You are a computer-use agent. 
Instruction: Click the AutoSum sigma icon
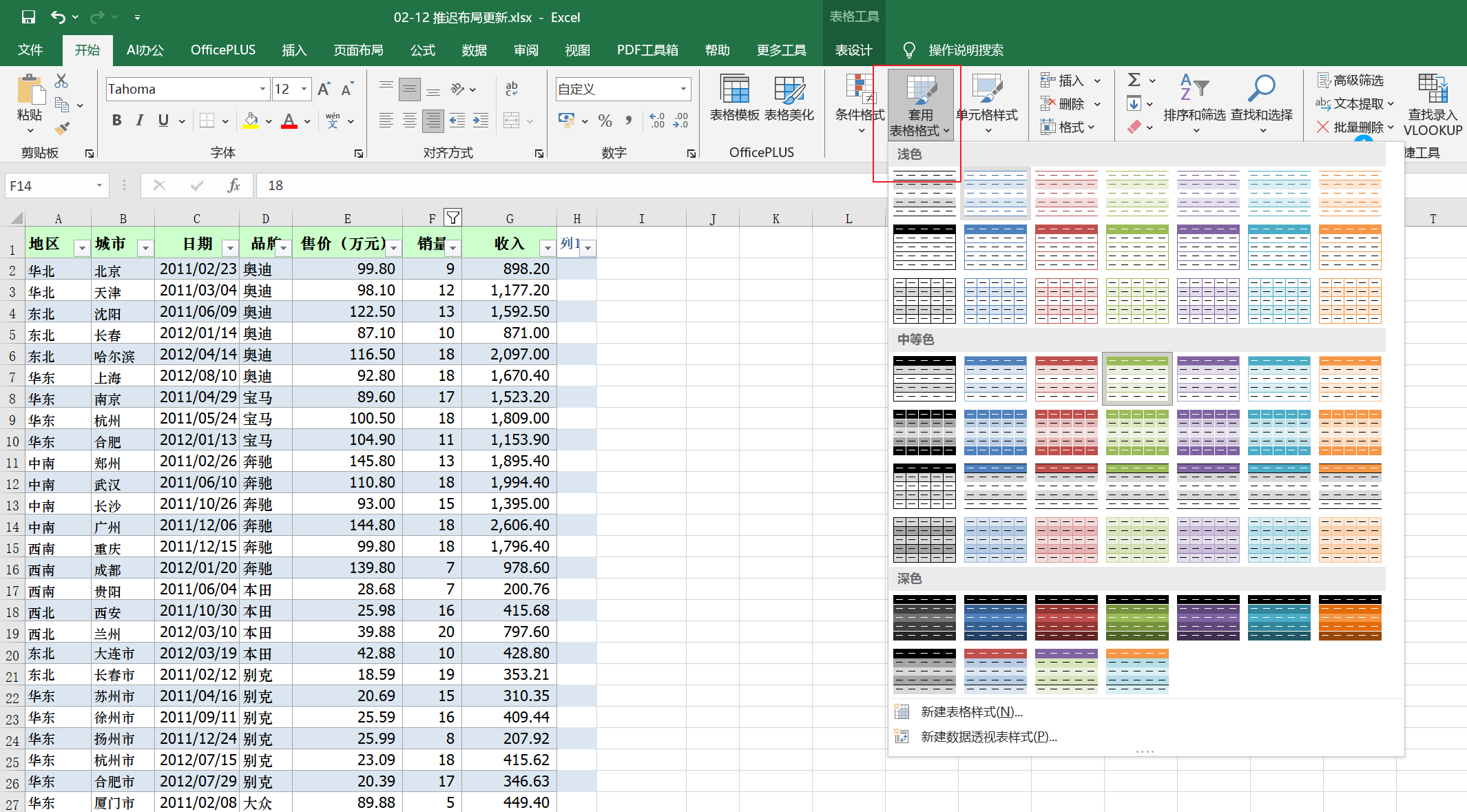pos(1134,80)
